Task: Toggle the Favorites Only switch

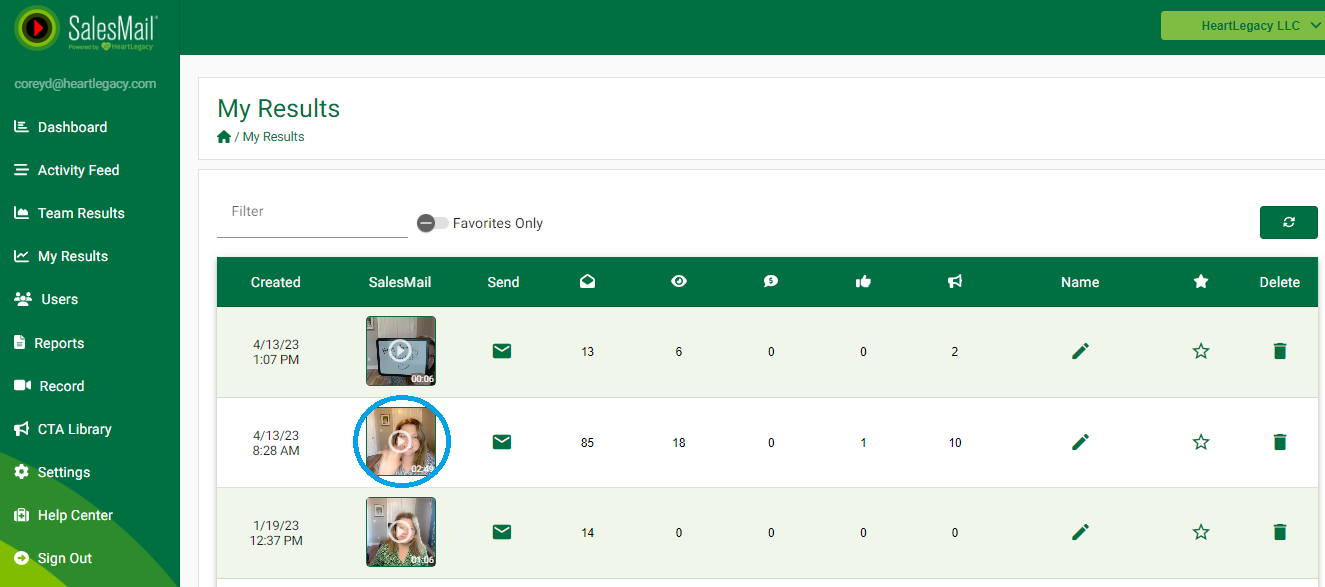Action: point(433,223)
